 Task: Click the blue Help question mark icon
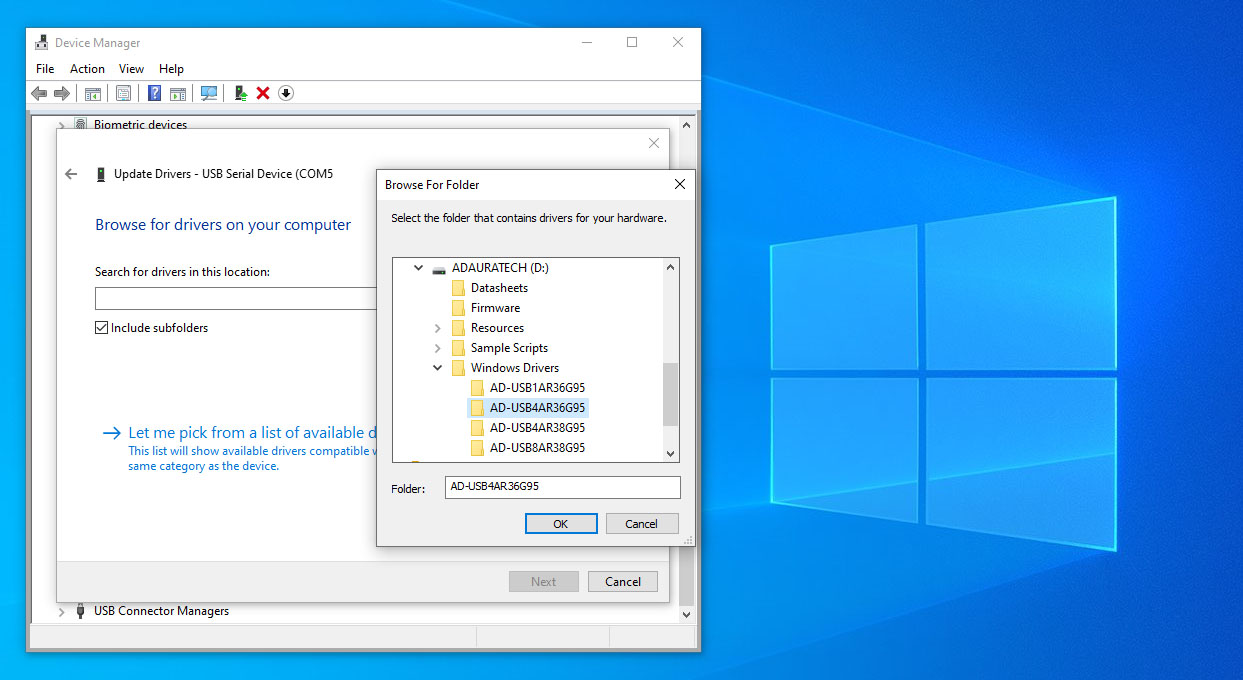click(154, 93)
